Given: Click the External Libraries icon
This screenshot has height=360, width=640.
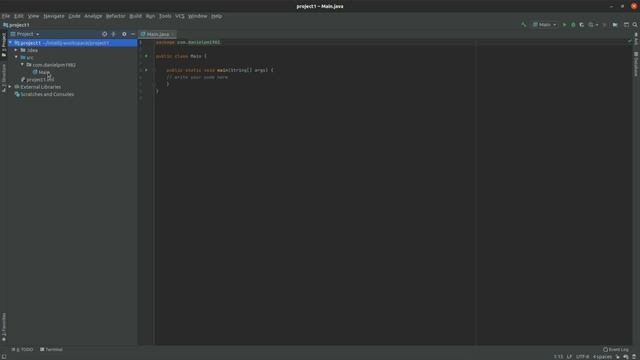Looking at the screenshot, I should [17, 87].
